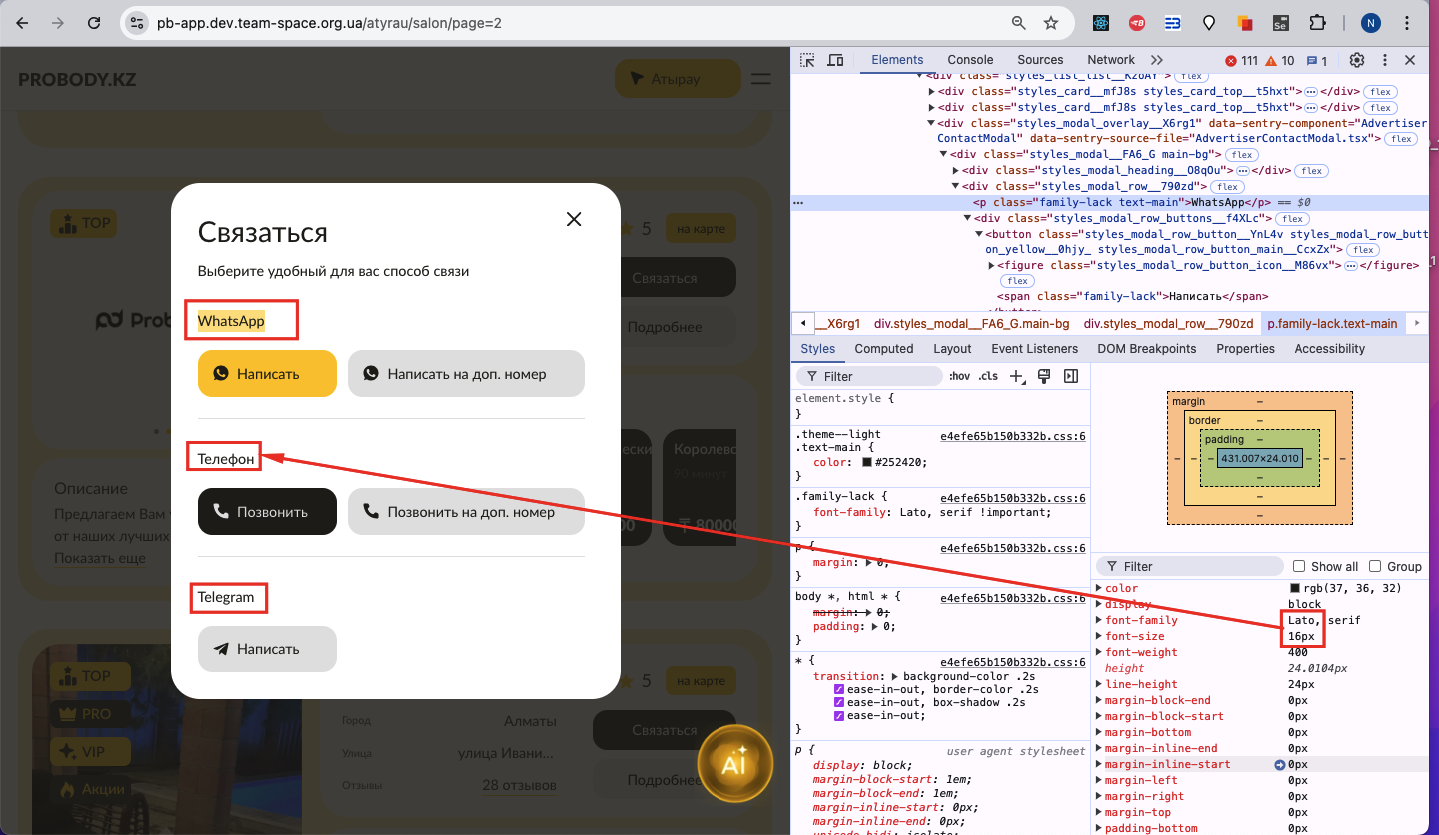Viewport: 1439px width, 835px height.
Task: Open css source link of .family-lack rule
Action: click(x=1013, y=498)
